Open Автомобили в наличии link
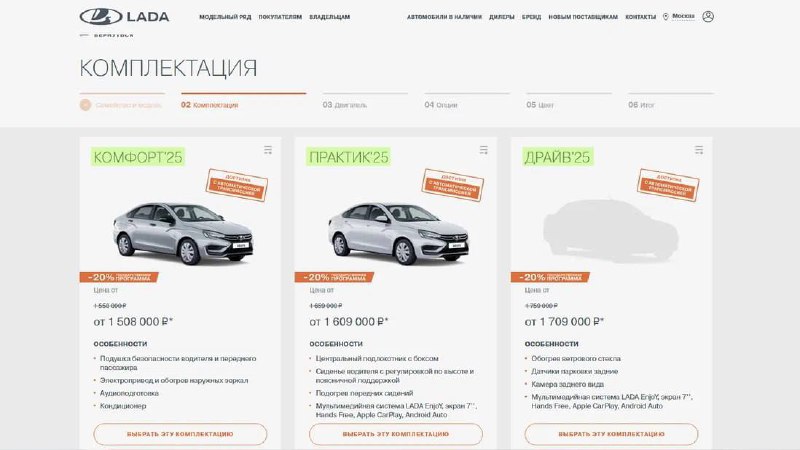The image size is (800, 450). [x=444, y=17]
